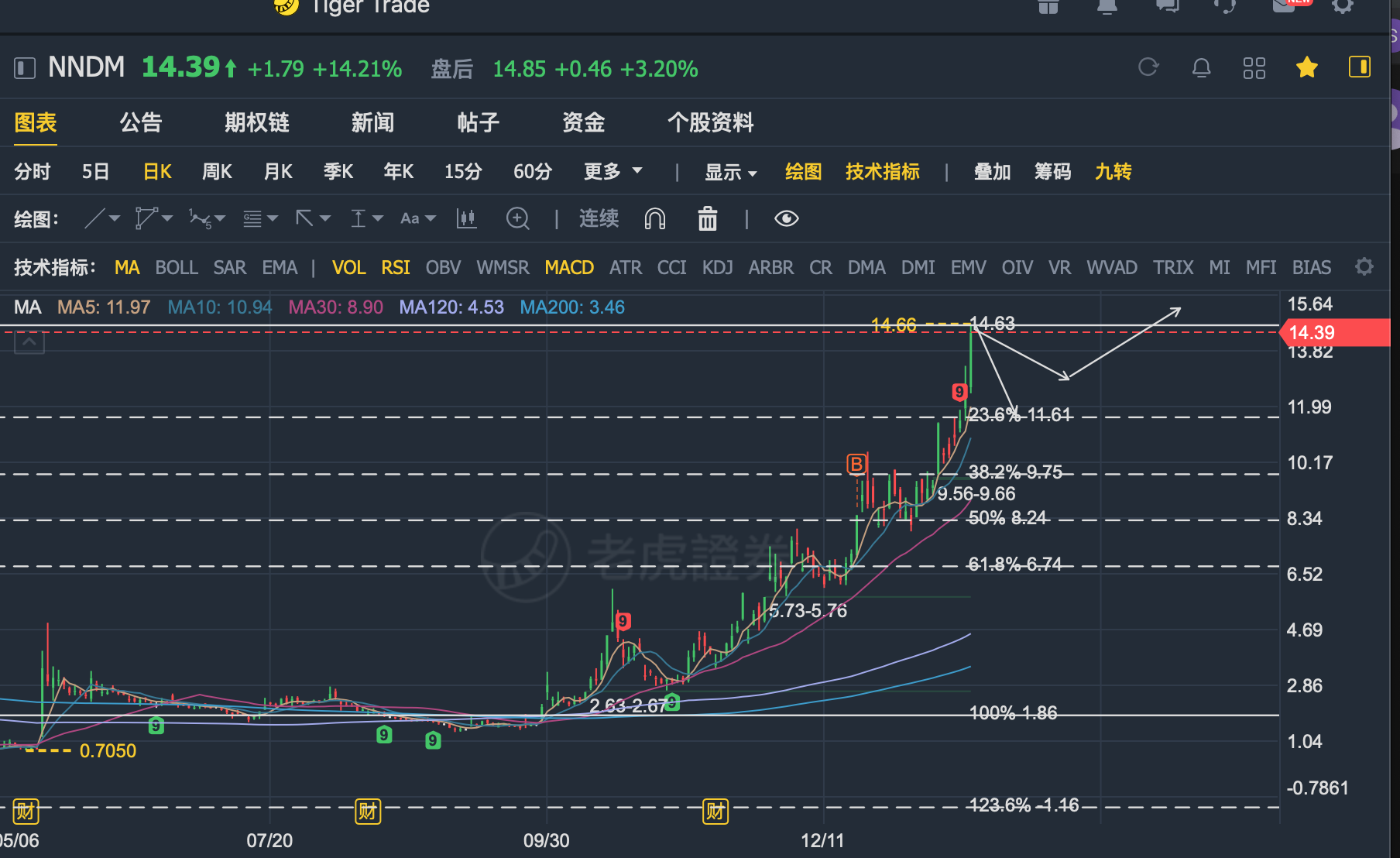Open the grid layout icon
The image size is (1400, 858).
(x=1254, y=68)
